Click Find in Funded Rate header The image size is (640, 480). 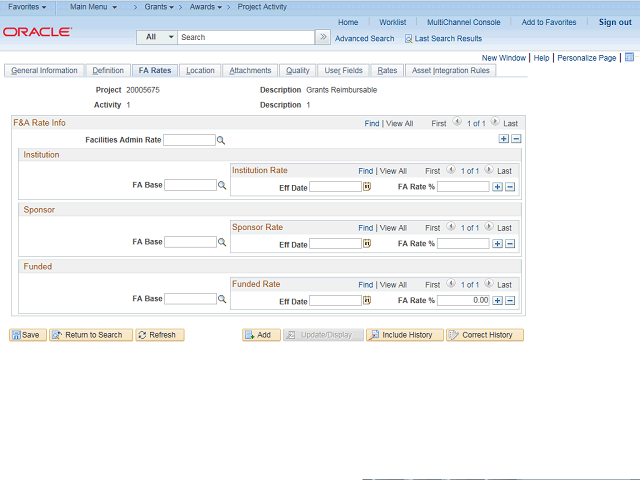[366, 285]
